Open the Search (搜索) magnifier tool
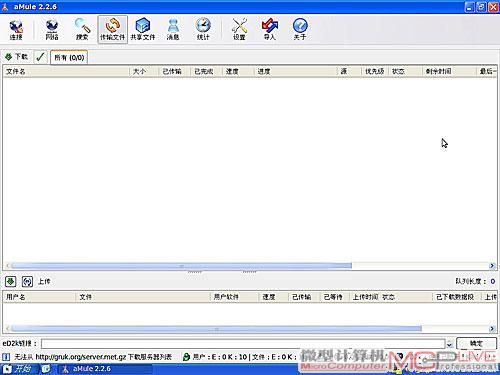 pos(82,29)
